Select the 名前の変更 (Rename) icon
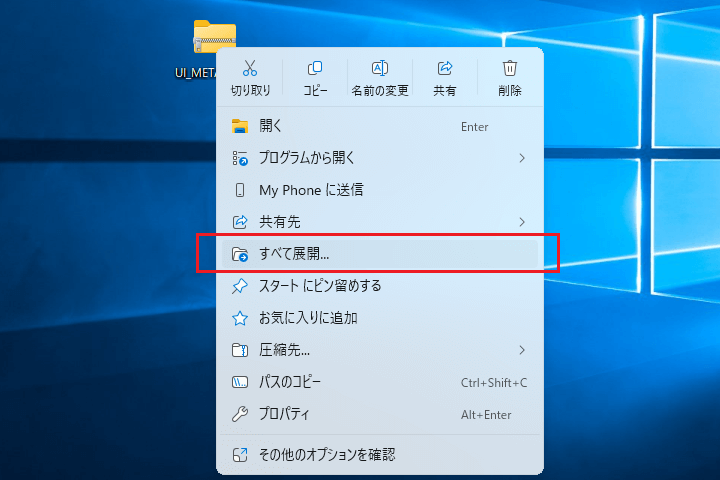Screen dimensions: 720x480 click(x=380, y=69)
